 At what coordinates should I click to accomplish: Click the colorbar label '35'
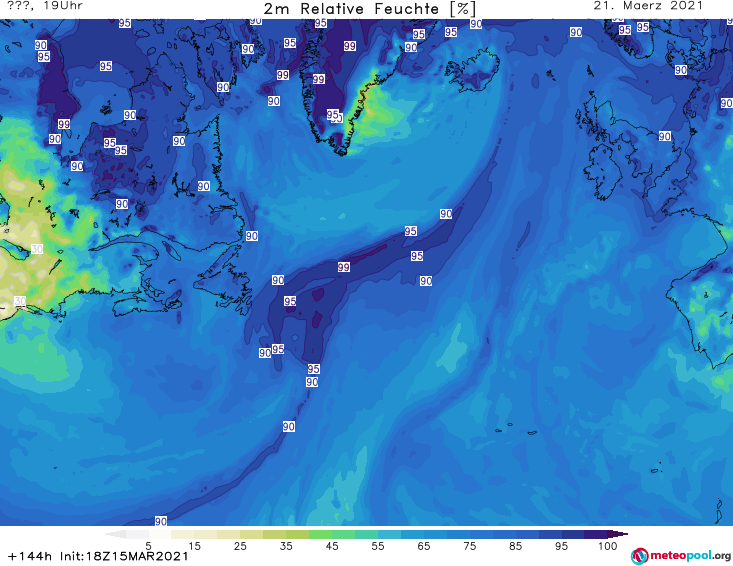coord(286,546)
